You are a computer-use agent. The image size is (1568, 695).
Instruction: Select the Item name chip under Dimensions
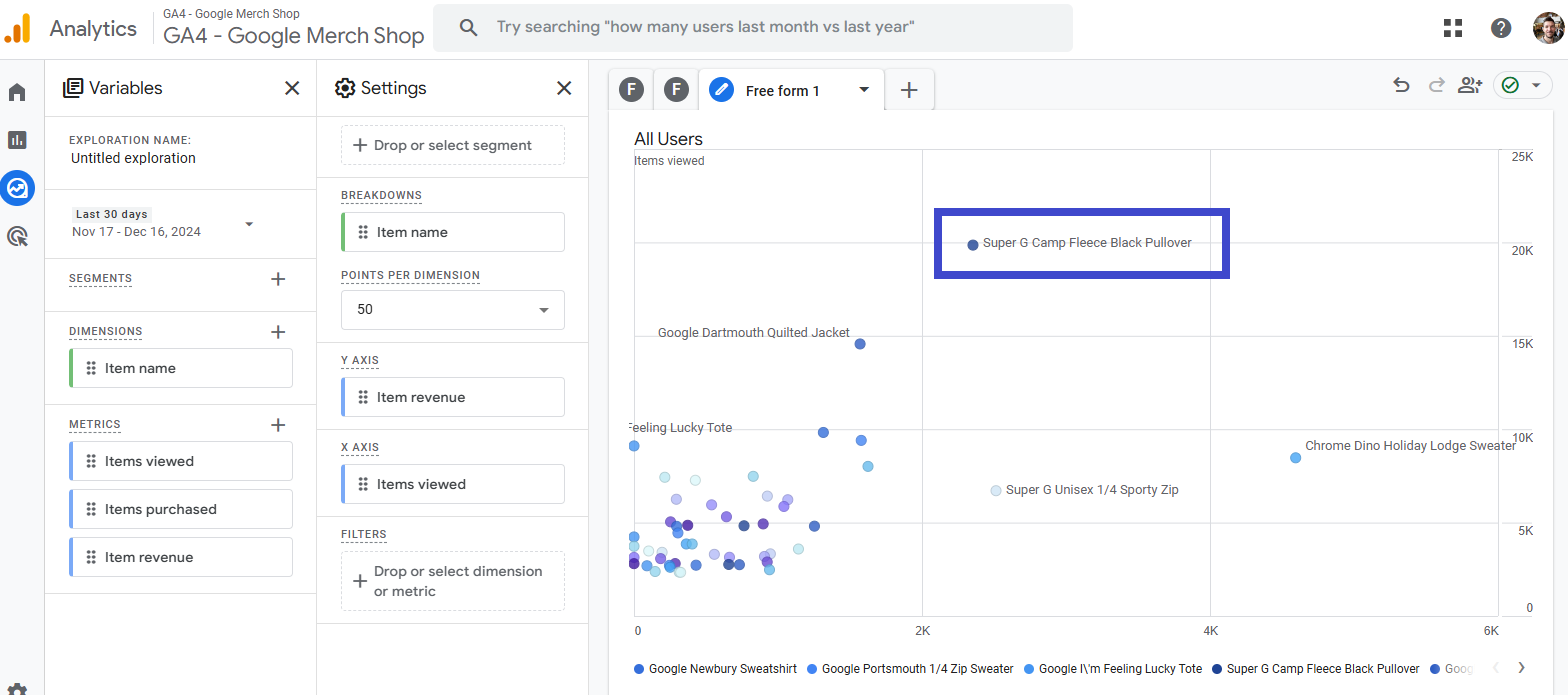point(181,368)
